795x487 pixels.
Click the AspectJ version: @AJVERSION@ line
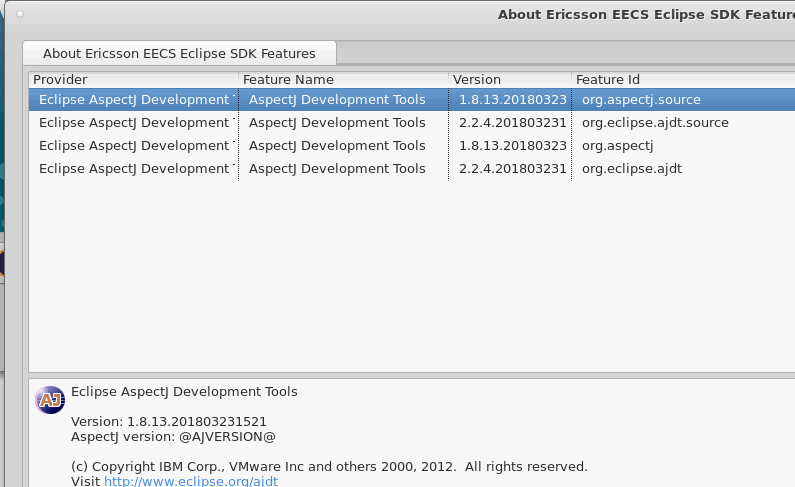[x=173, y=437]
